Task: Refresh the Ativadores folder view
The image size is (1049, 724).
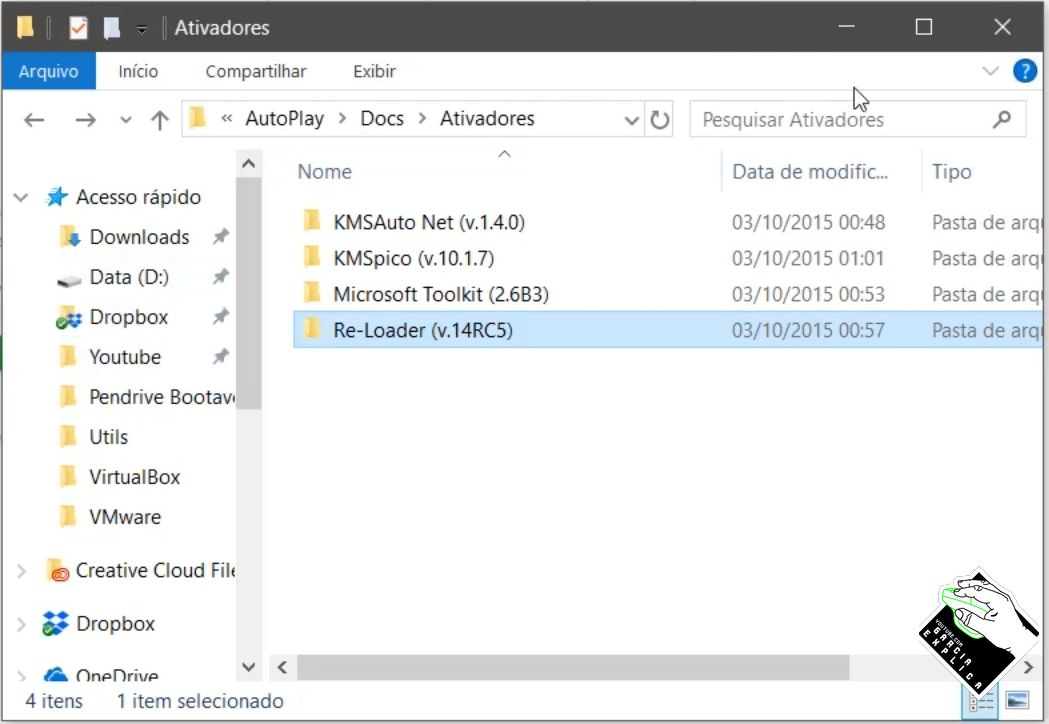Action: 660,120
